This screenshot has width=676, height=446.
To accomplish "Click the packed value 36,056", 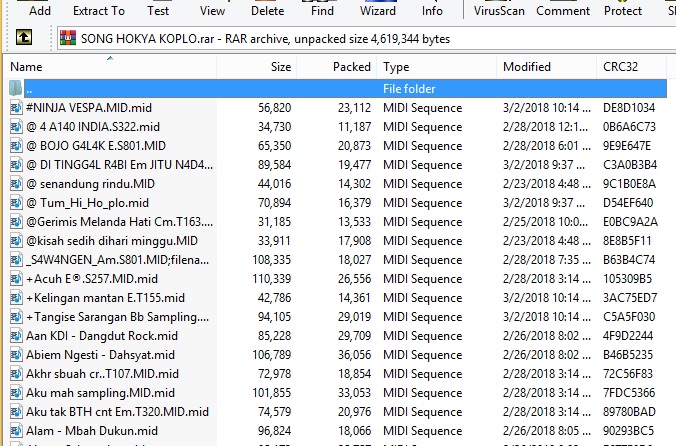I will (354, 354).
